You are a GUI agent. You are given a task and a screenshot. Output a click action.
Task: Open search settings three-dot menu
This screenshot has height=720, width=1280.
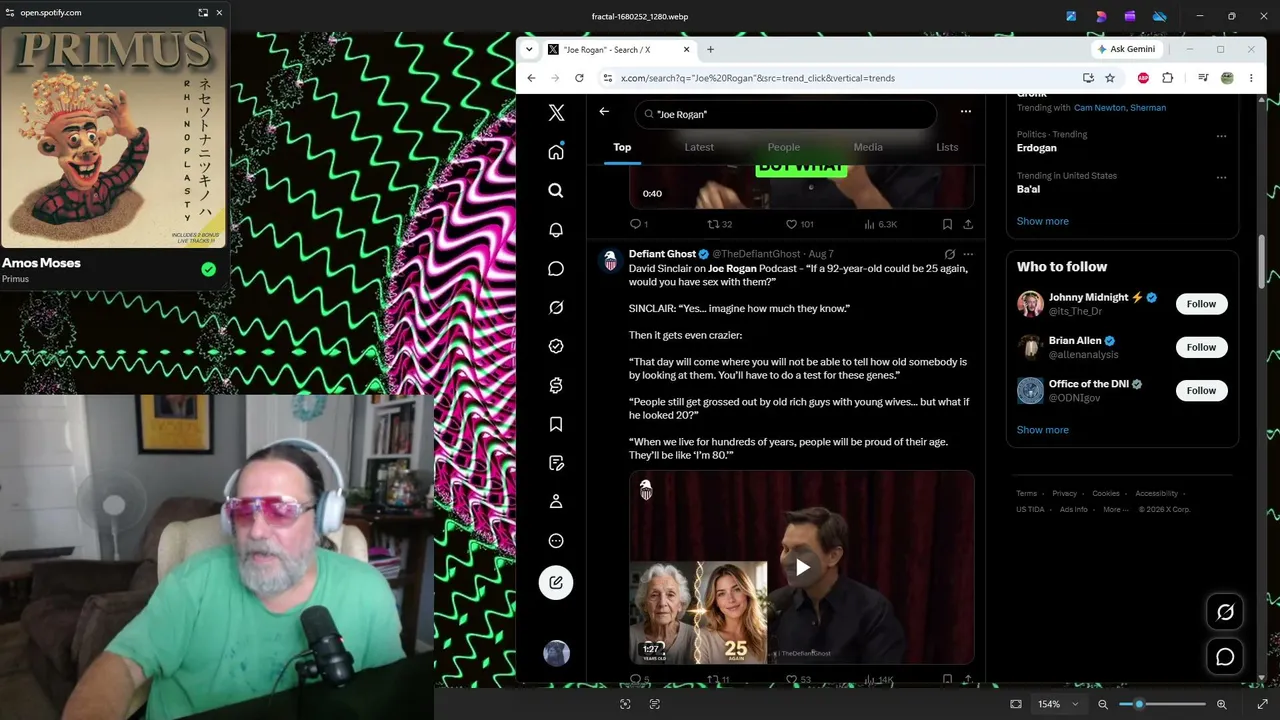(x=965, y=111)
